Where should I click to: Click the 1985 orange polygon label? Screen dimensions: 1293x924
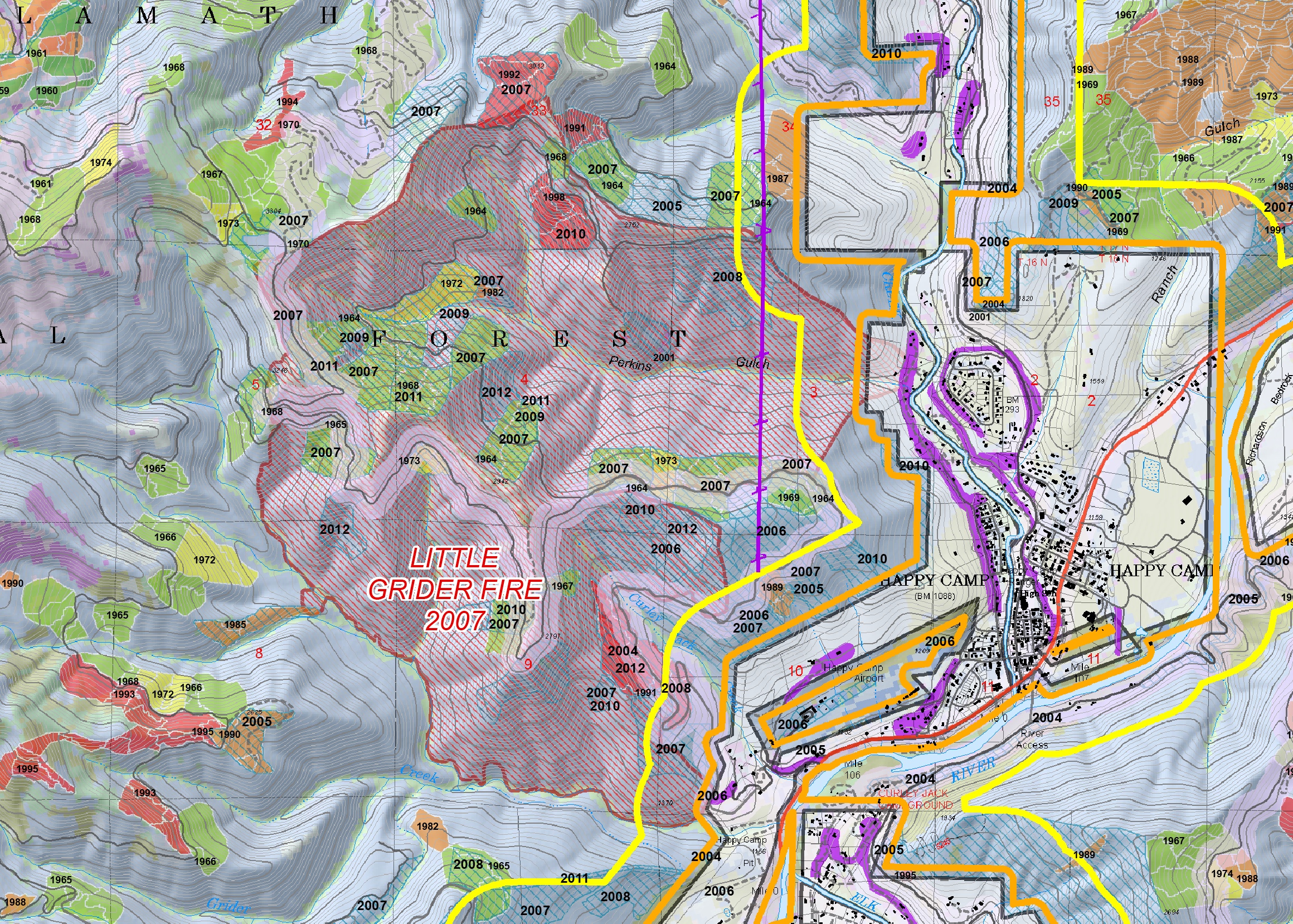coord(235,624)
